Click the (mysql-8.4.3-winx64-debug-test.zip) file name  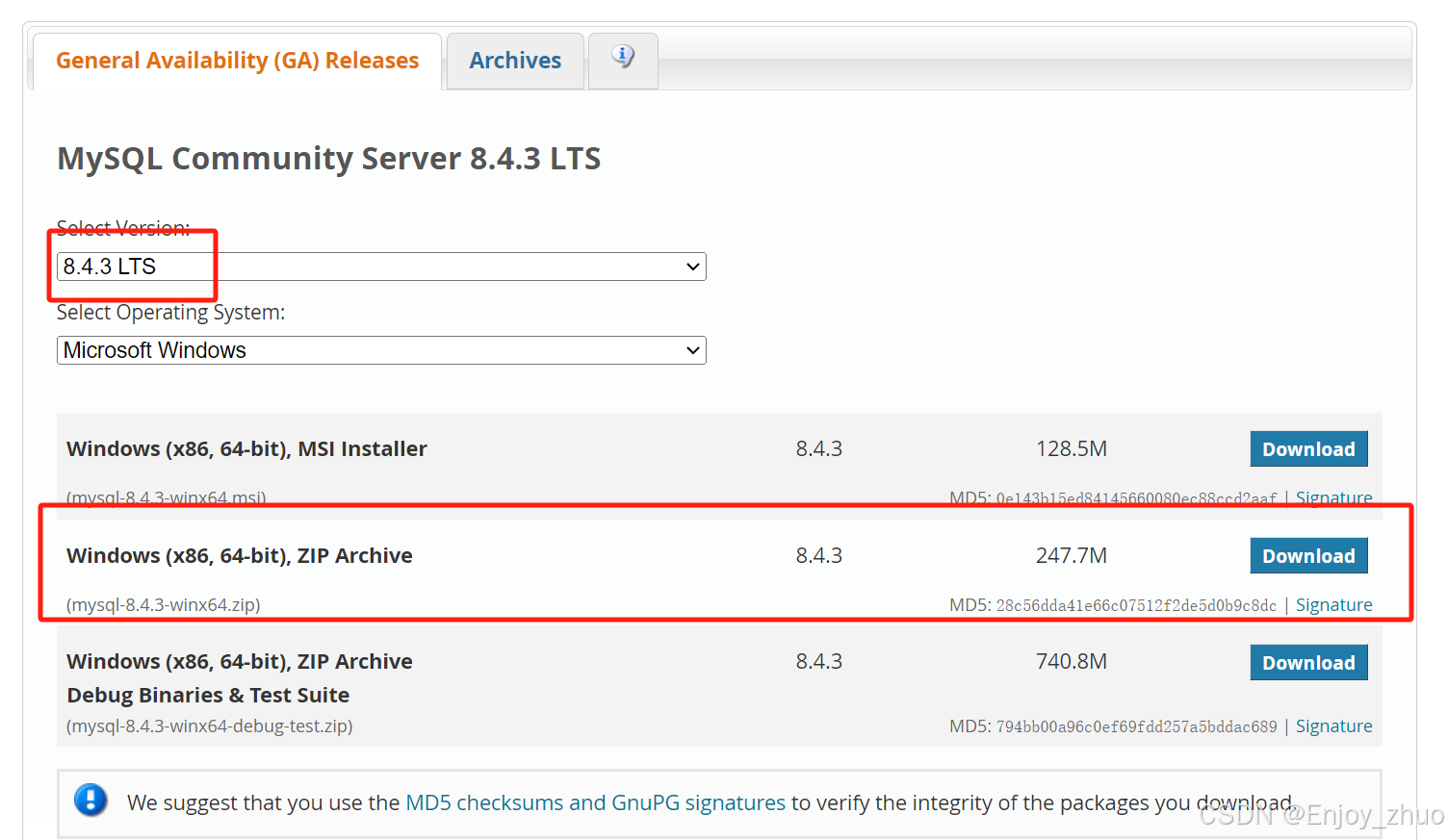pyautogui.click(x=209, y=725)
